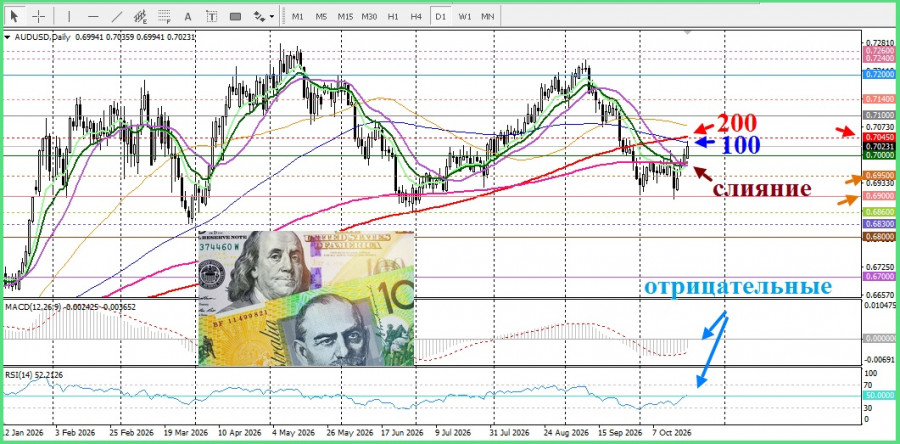Select the red 0.70450 level label

[879, 137]
